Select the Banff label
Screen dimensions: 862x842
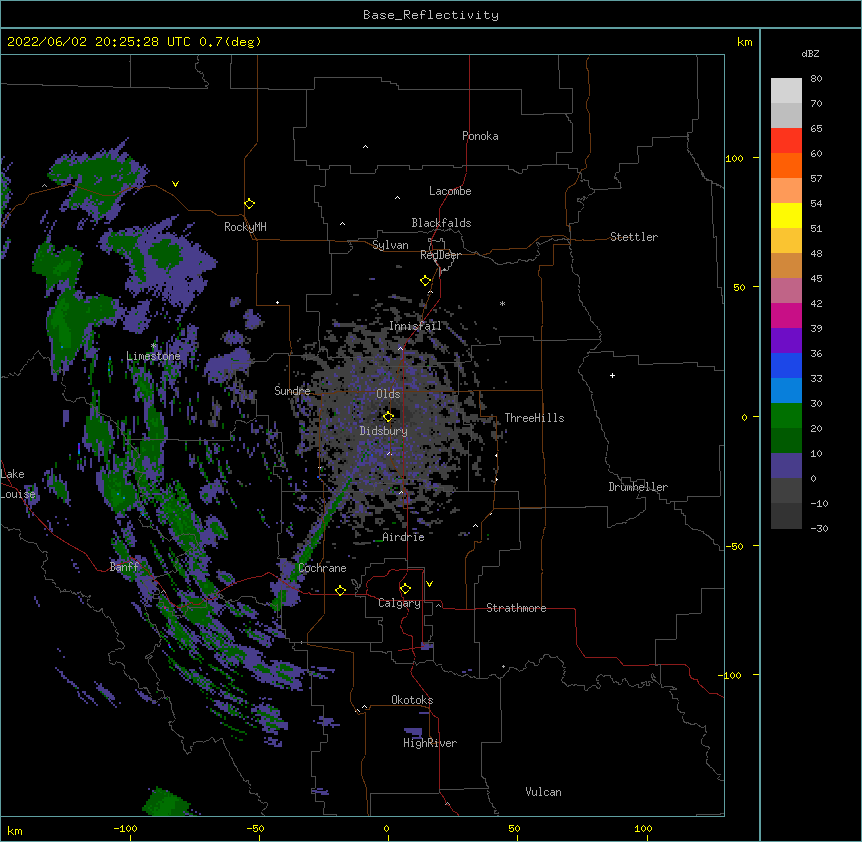pos(124,567)
